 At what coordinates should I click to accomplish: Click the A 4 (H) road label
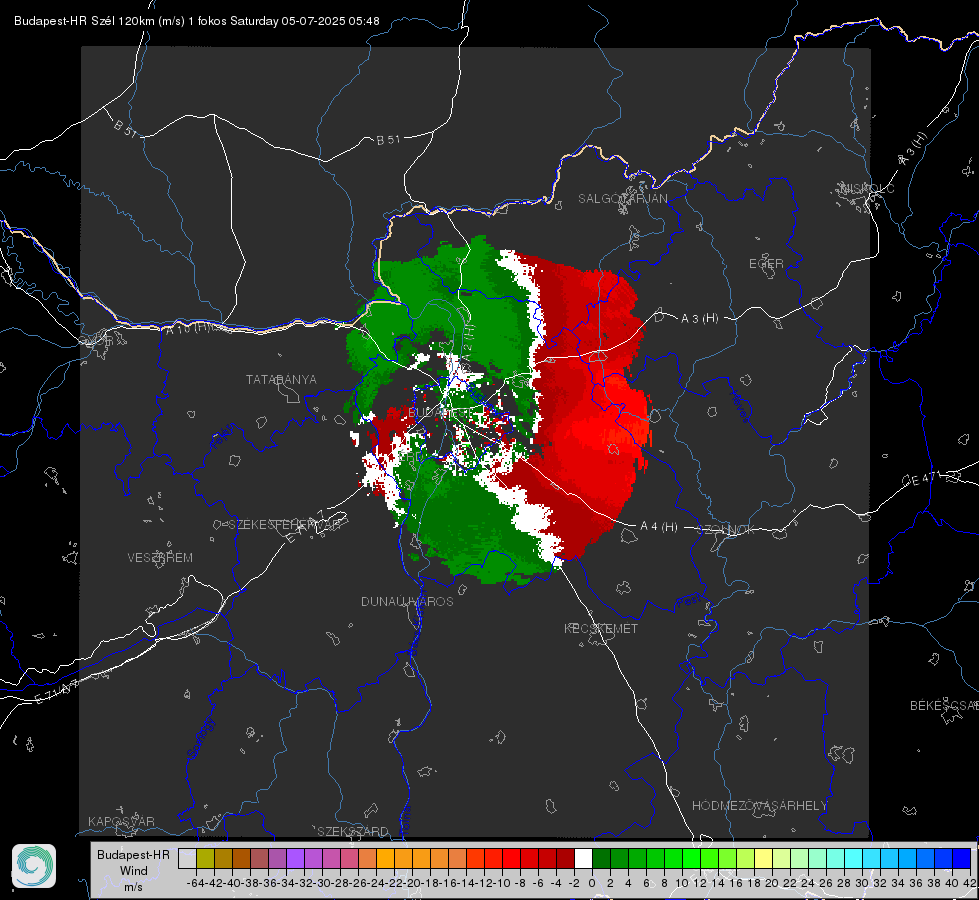pos(659,527)
